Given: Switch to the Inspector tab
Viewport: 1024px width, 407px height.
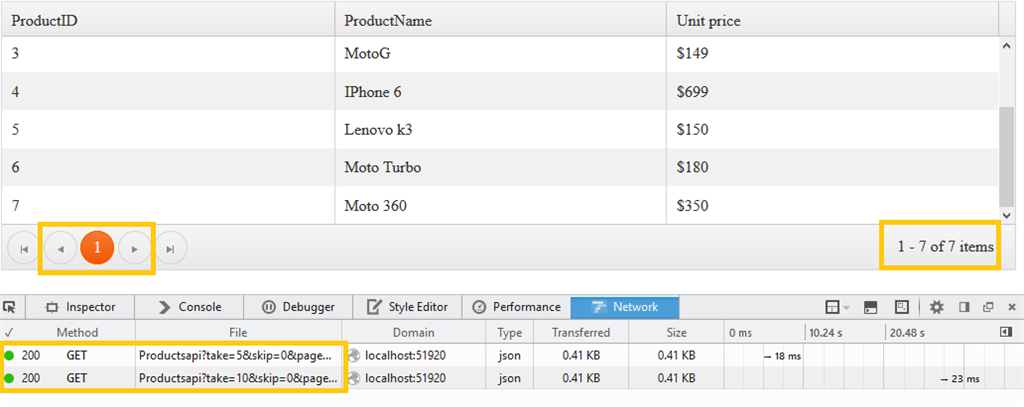Looking at the screenshot, I should click(x=81, y=307).
